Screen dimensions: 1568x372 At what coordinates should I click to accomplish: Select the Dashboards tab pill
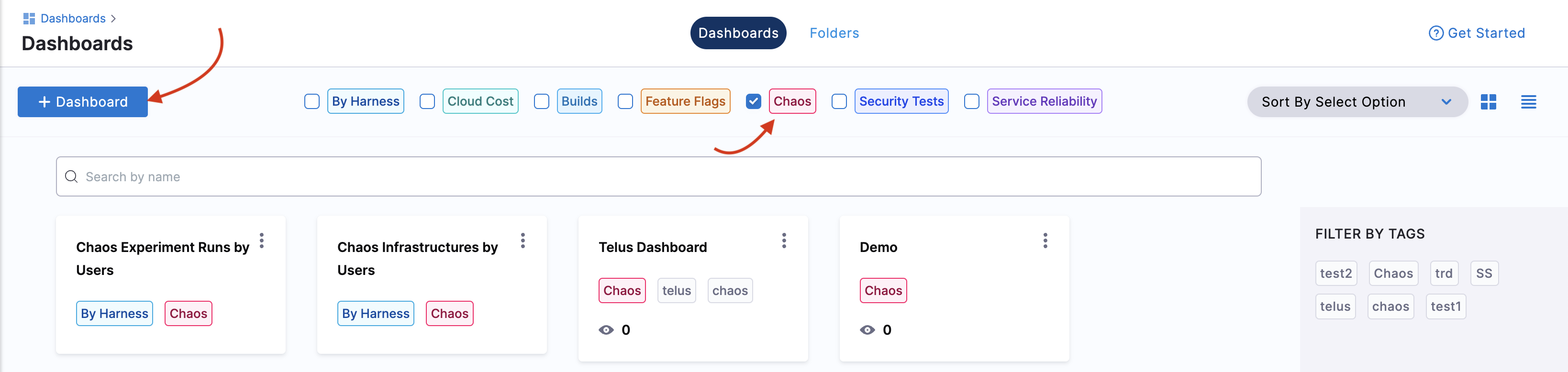tap(738, 33)
